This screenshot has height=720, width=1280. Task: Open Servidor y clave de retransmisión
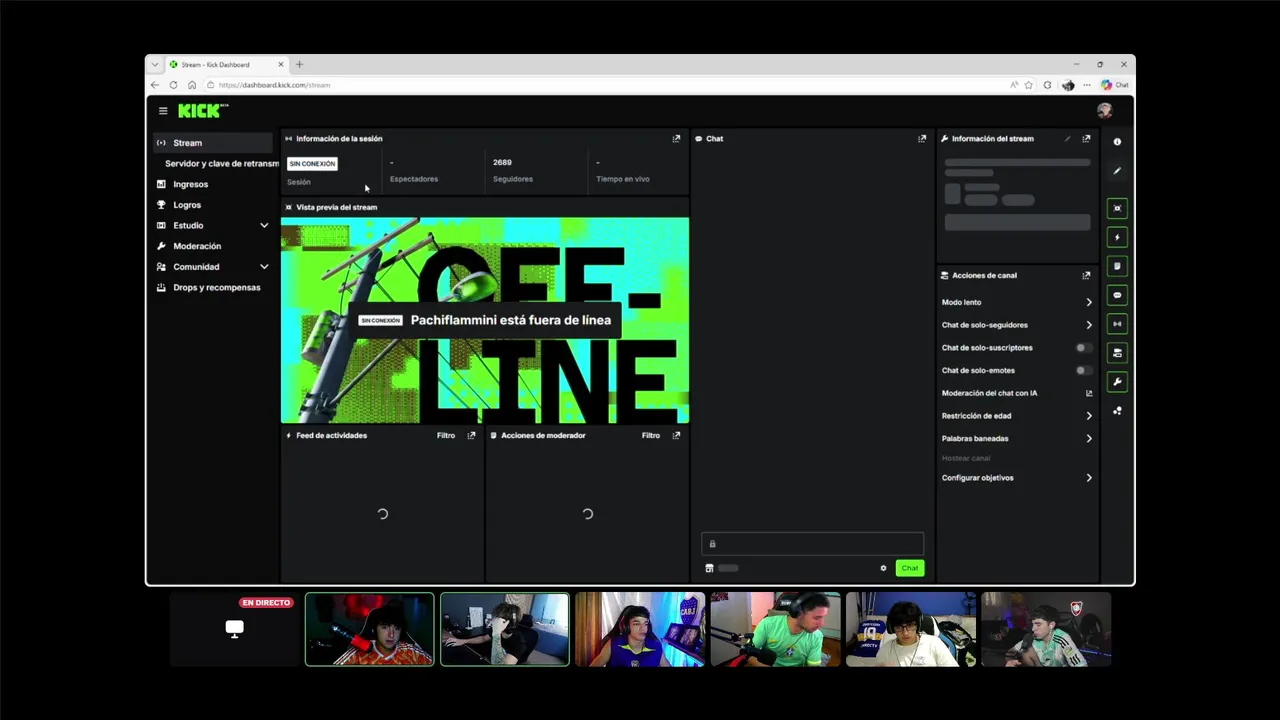click(x=221, y=164)
